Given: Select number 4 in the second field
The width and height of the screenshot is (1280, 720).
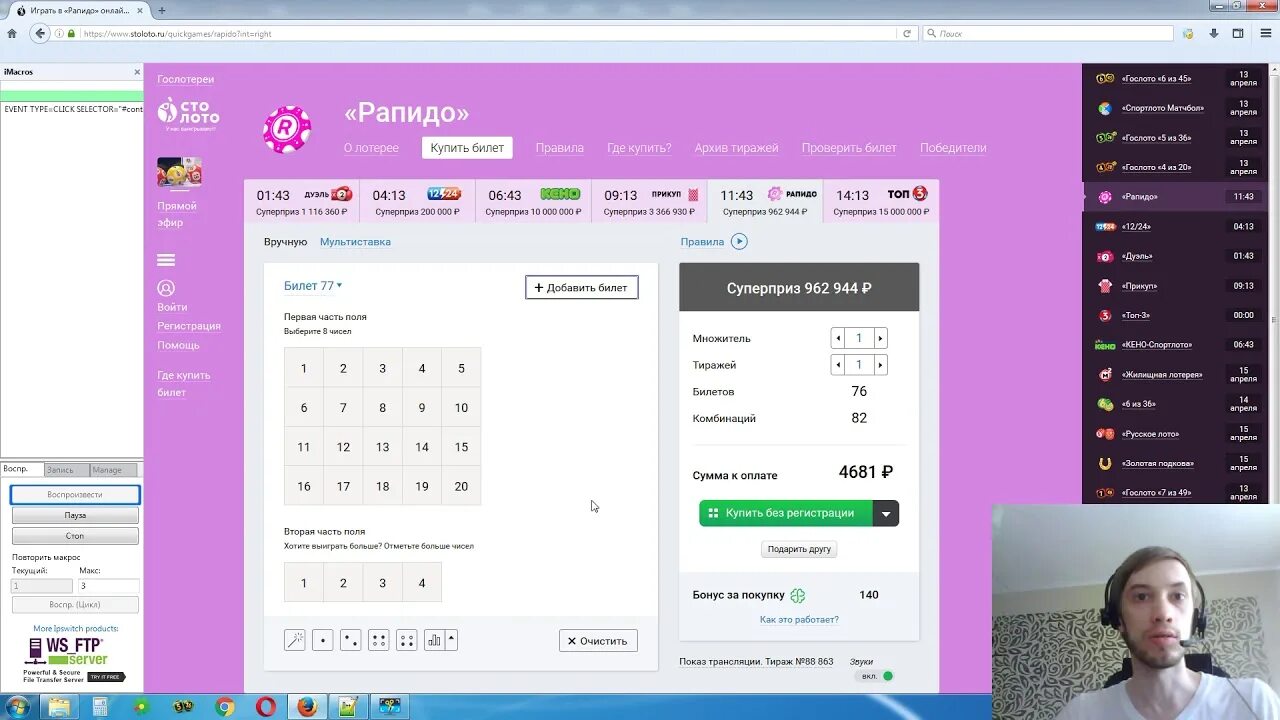Looking at the screenshot, I should [422, 583].
